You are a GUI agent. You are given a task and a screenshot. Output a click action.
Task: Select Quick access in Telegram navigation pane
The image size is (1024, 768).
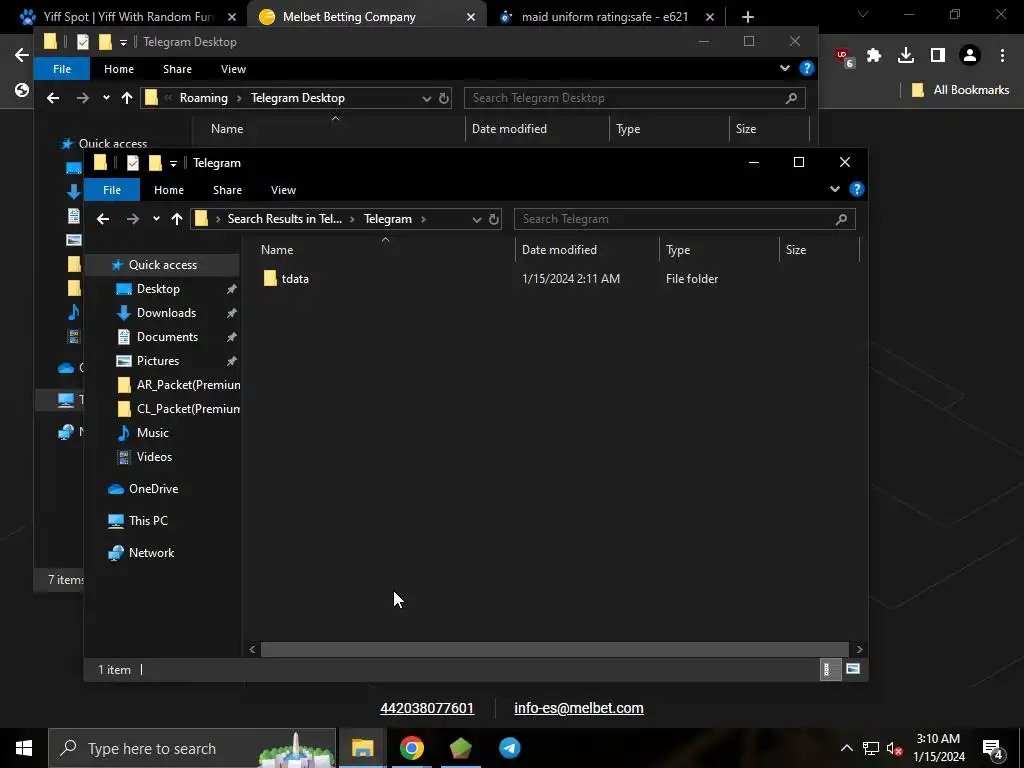click(163, 264)
